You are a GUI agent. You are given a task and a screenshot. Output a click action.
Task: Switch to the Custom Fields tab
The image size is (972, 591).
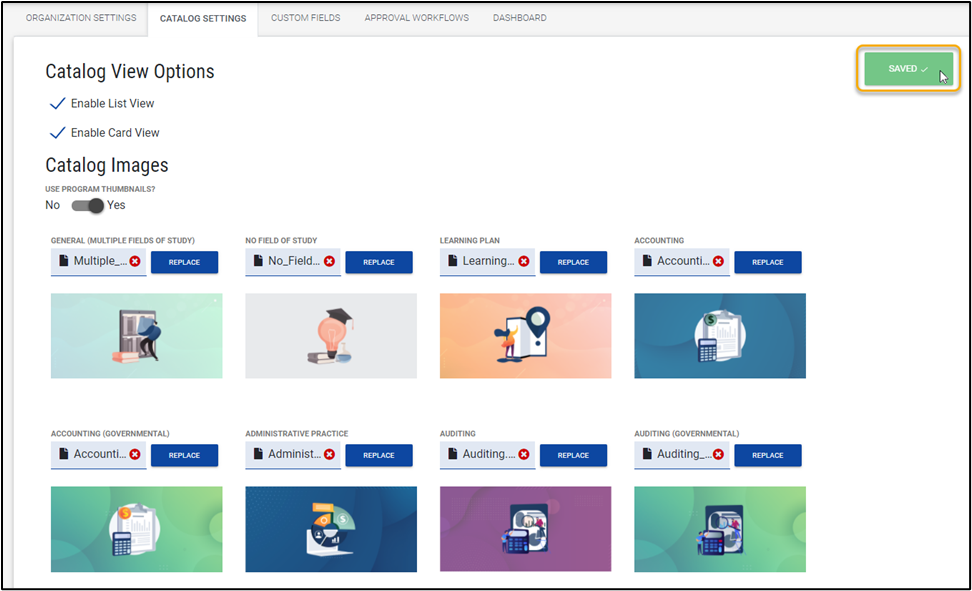[305, 18]
